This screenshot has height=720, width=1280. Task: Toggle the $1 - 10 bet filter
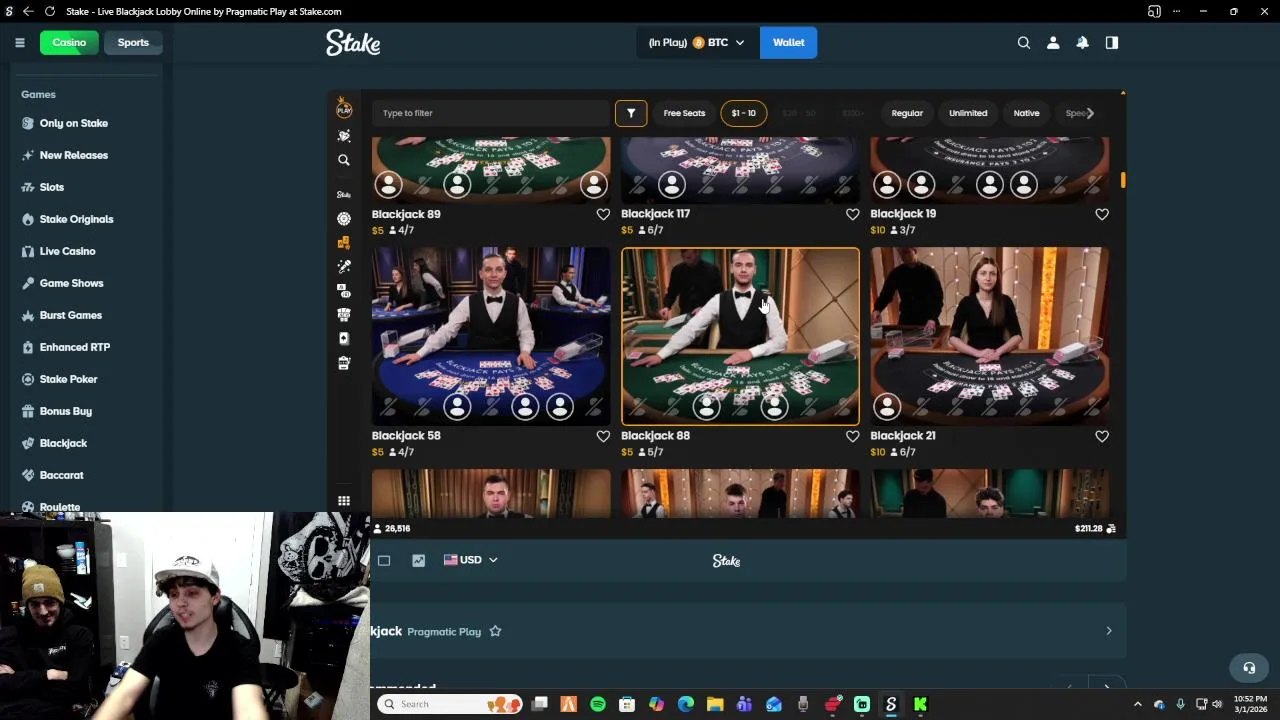(744, 113)
